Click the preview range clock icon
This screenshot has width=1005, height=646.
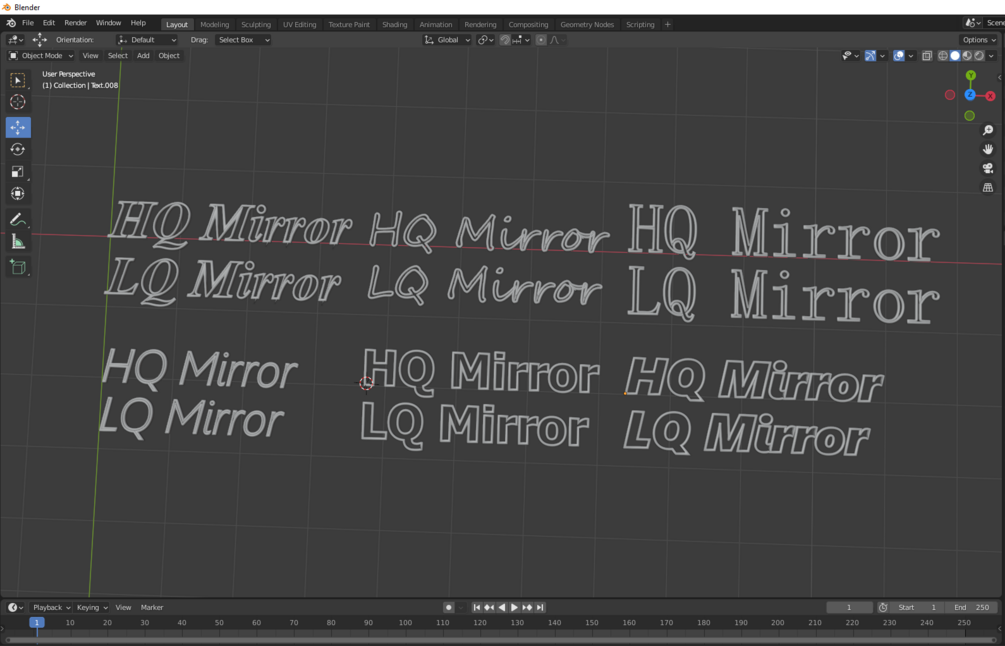883,608
